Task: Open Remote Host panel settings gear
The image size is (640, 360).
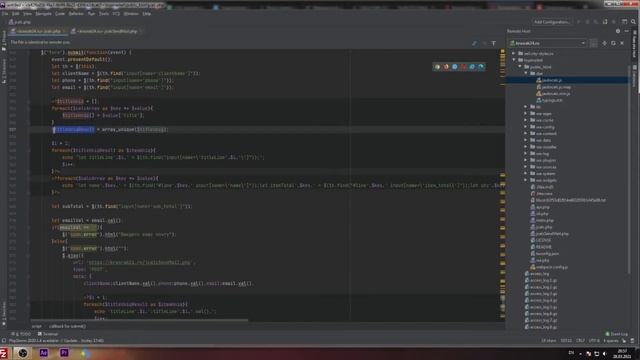Action: coord(618,31)
